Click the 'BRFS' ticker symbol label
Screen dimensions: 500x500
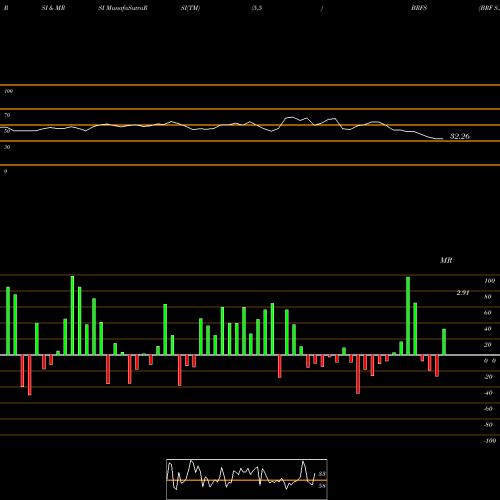(x=419, y=8)
